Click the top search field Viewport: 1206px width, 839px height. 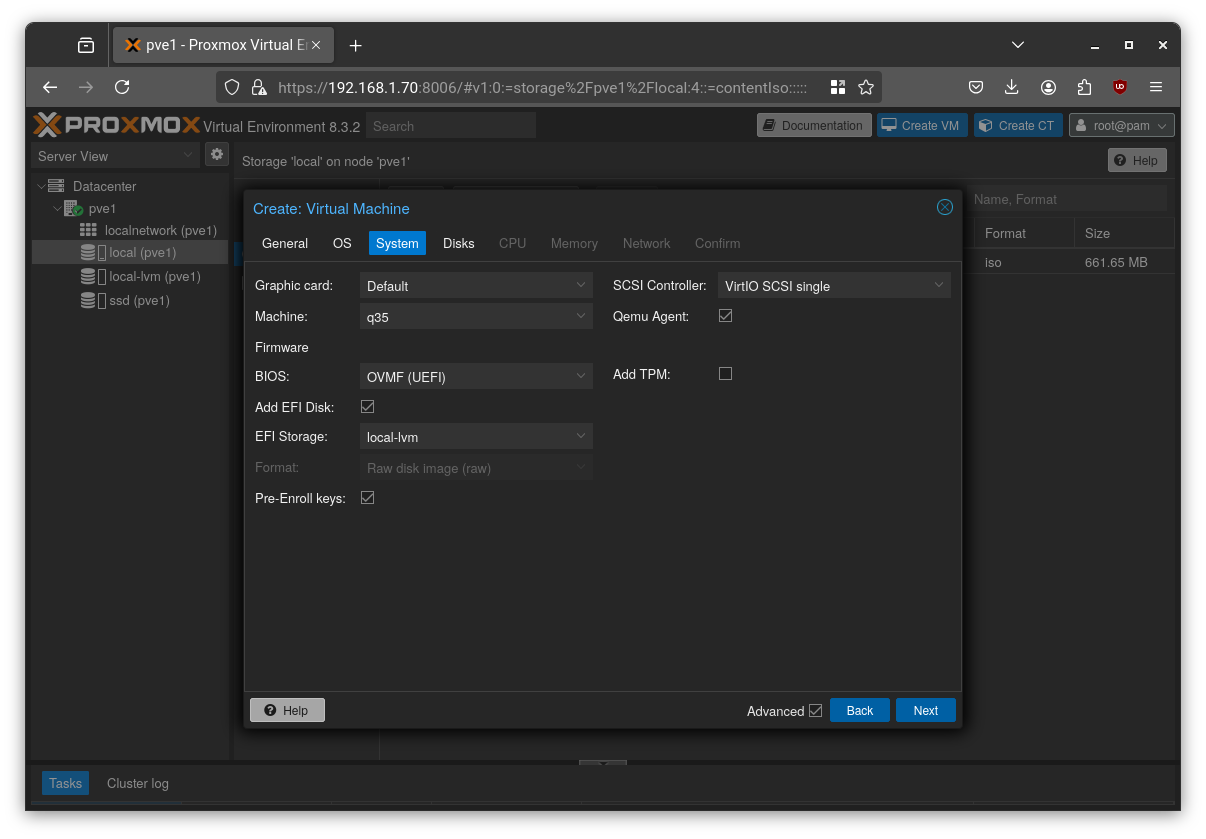pyautogui.click(x=450, y=125)
